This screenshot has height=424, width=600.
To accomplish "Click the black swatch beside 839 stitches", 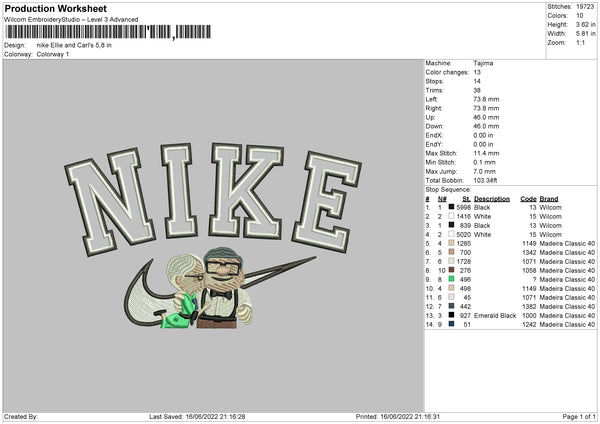I will coord(452,225).
